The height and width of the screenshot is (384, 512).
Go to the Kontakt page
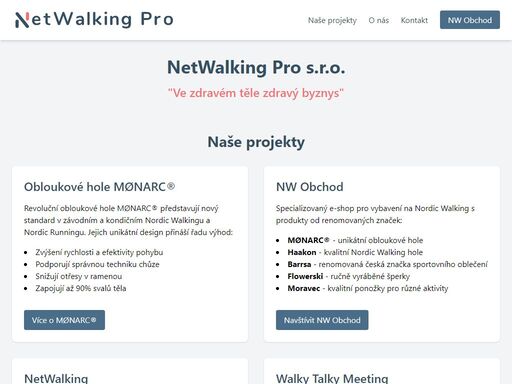point(414,20)
